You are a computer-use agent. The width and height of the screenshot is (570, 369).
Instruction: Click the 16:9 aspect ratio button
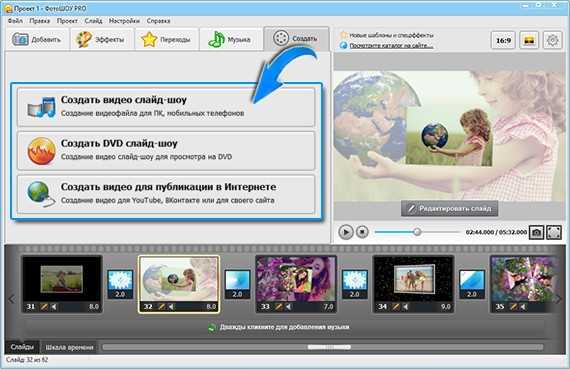click(x=503, y=40)
